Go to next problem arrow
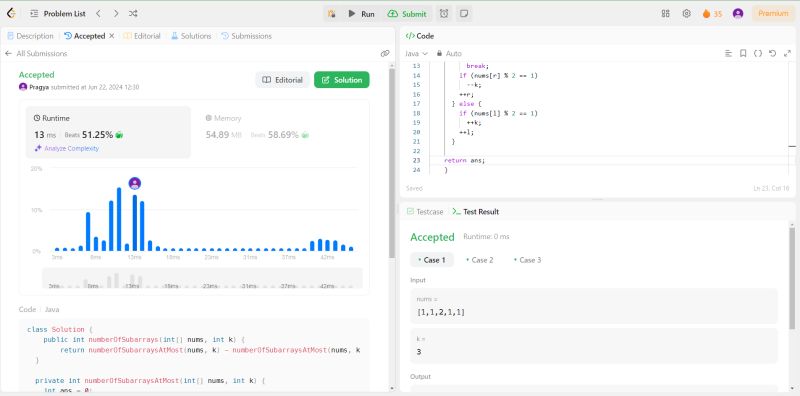This screenshot has width=800, height=396. point(116,14)
